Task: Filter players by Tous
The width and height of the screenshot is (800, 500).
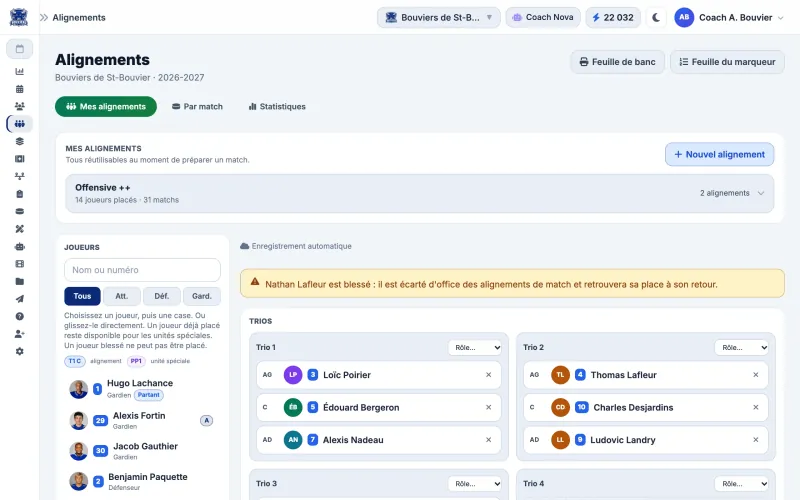Action: (x=82, y=296)
